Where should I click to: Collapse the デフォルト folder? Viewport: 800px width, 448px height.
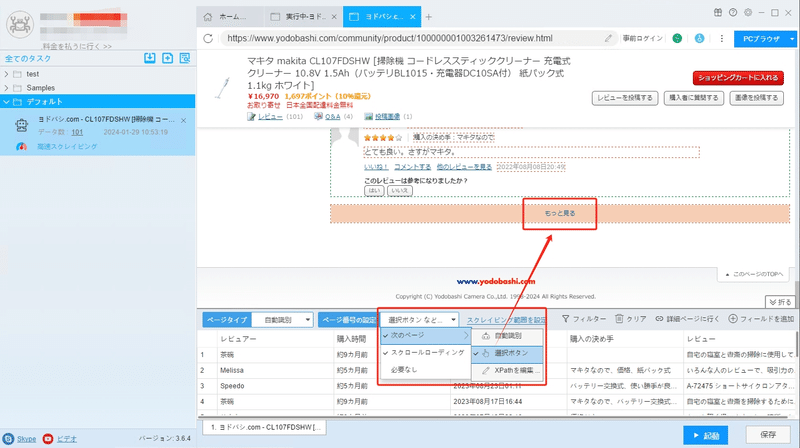pyautogui.click(x=6, y=102)
